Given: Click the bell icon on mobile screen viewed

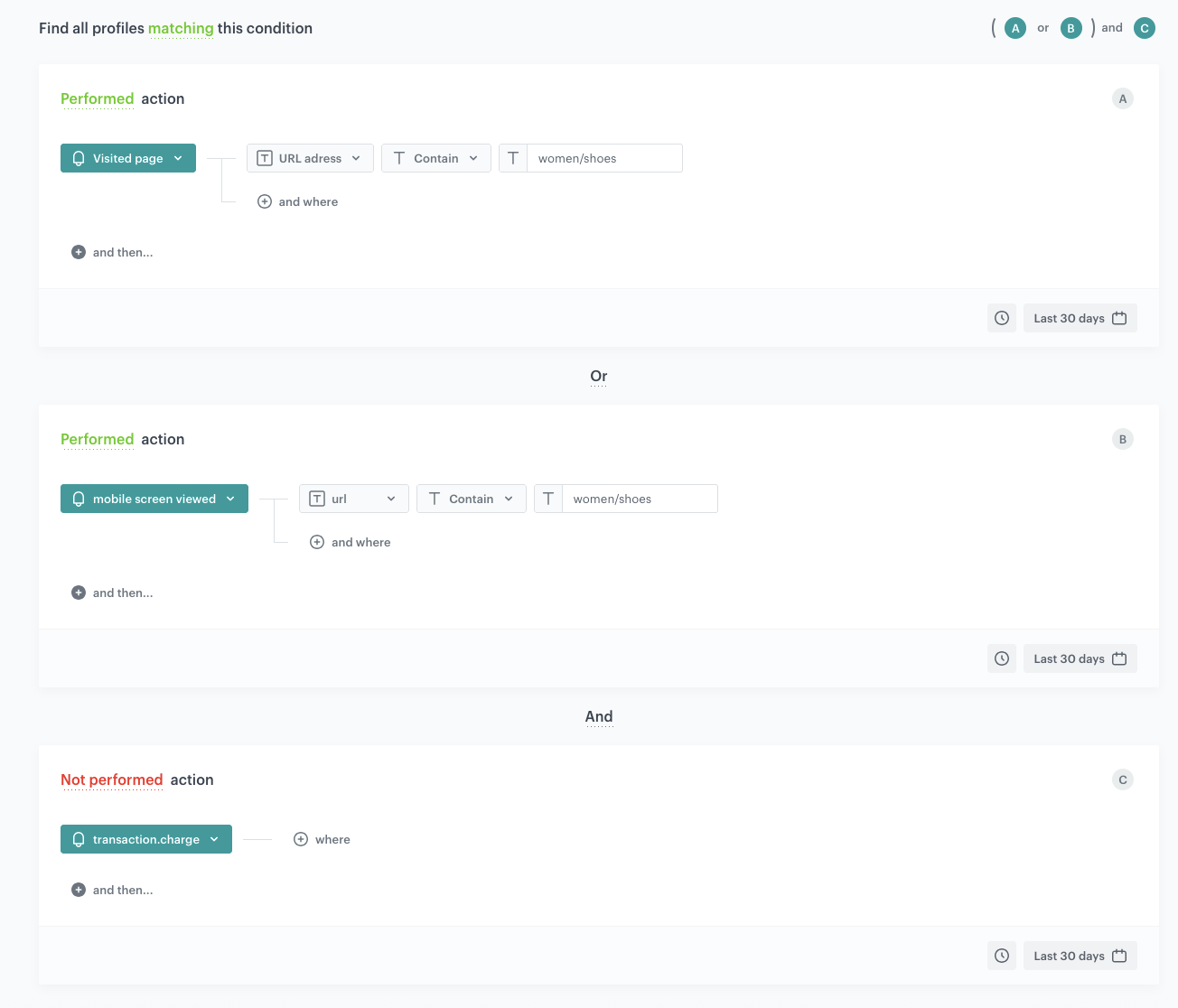Looking at the screenshot, I should [x=77, y=498].
